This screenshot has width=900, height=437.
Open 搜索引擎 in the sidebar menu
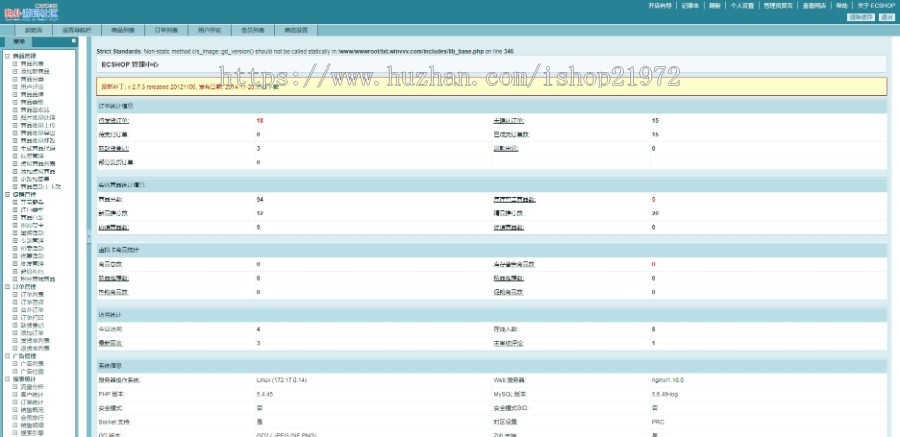click(32, 432)
